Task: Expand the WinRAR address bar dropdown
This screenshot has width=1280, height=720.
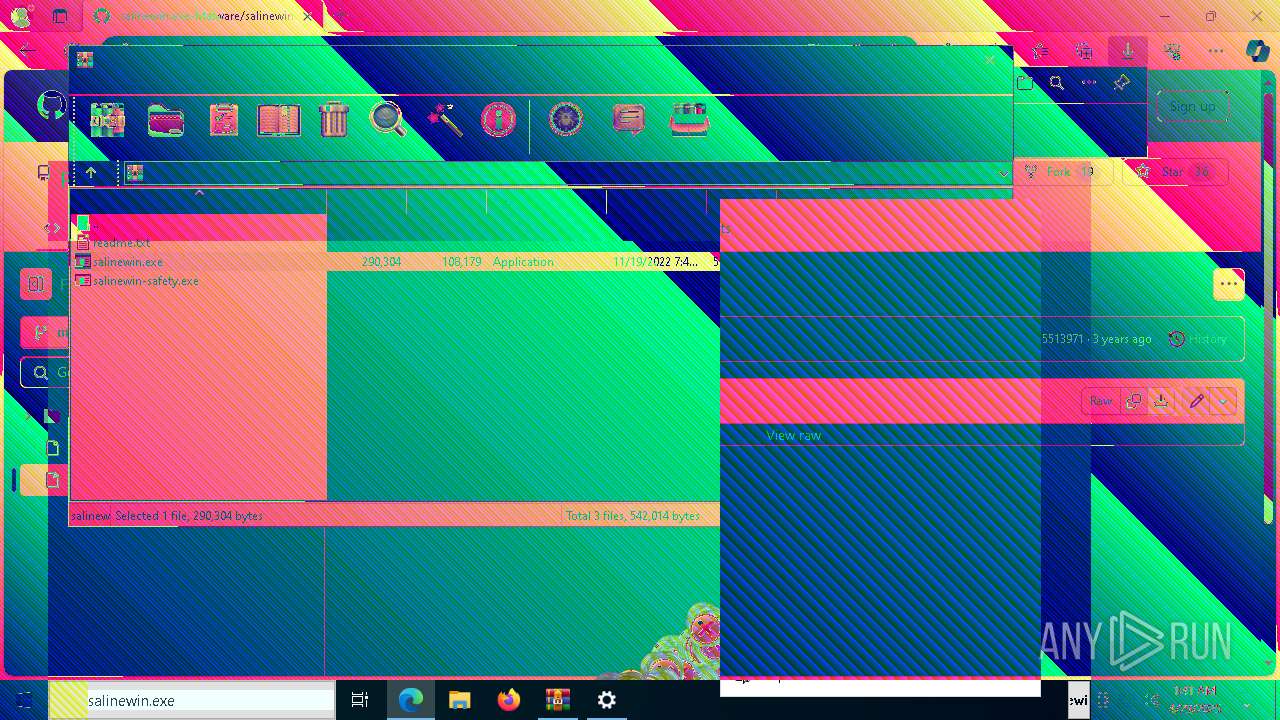Action: pos(1003,174)
